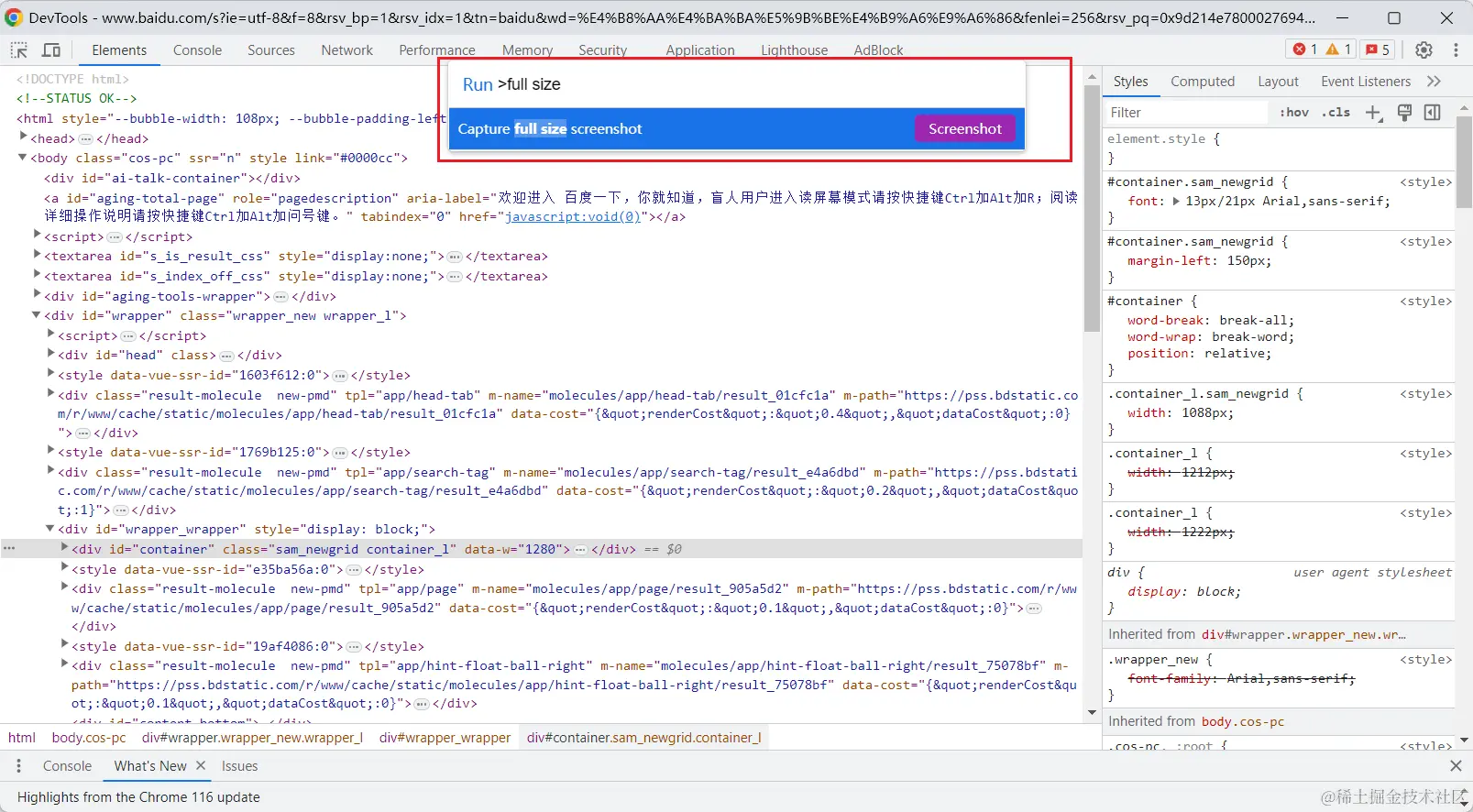Select the Layout sidebar tab
Image resolution: width=1473 pixels, height=812 pixels.
coord(1278,82)
